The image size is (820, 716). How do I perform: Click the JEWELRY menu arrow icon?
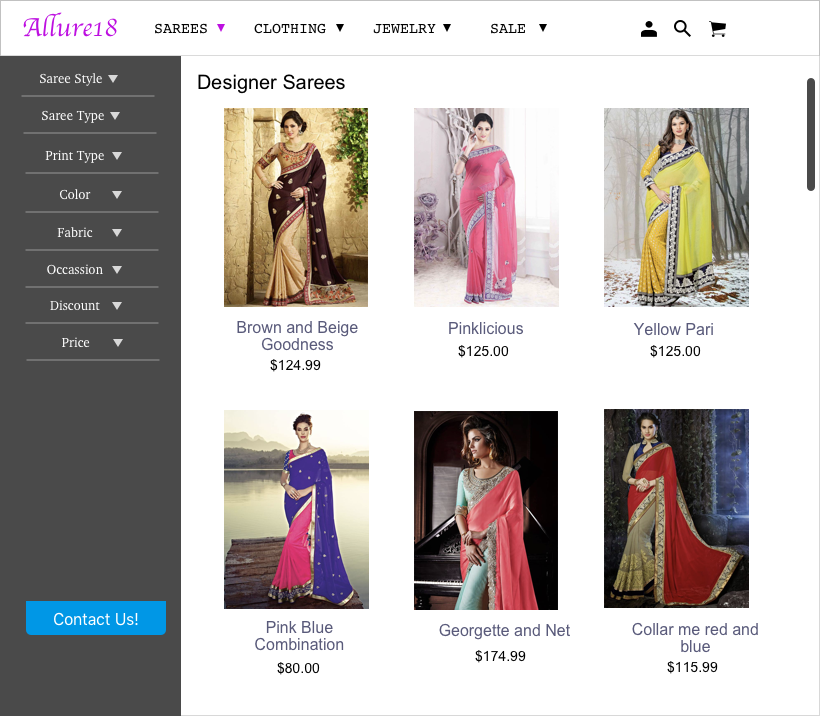tap(447, 27)
